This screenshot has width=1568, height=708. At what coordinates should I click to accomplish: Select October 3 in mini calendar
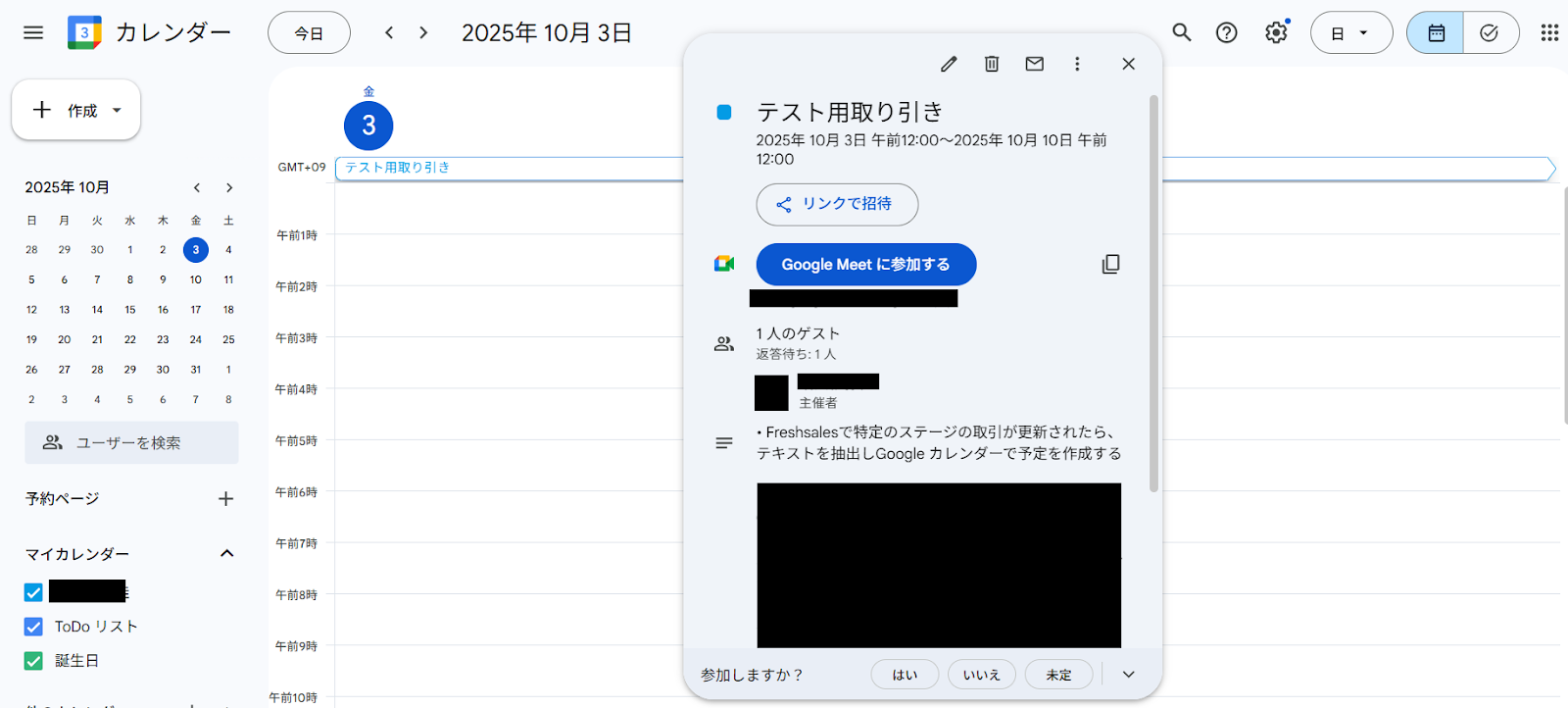coord(196,249)
